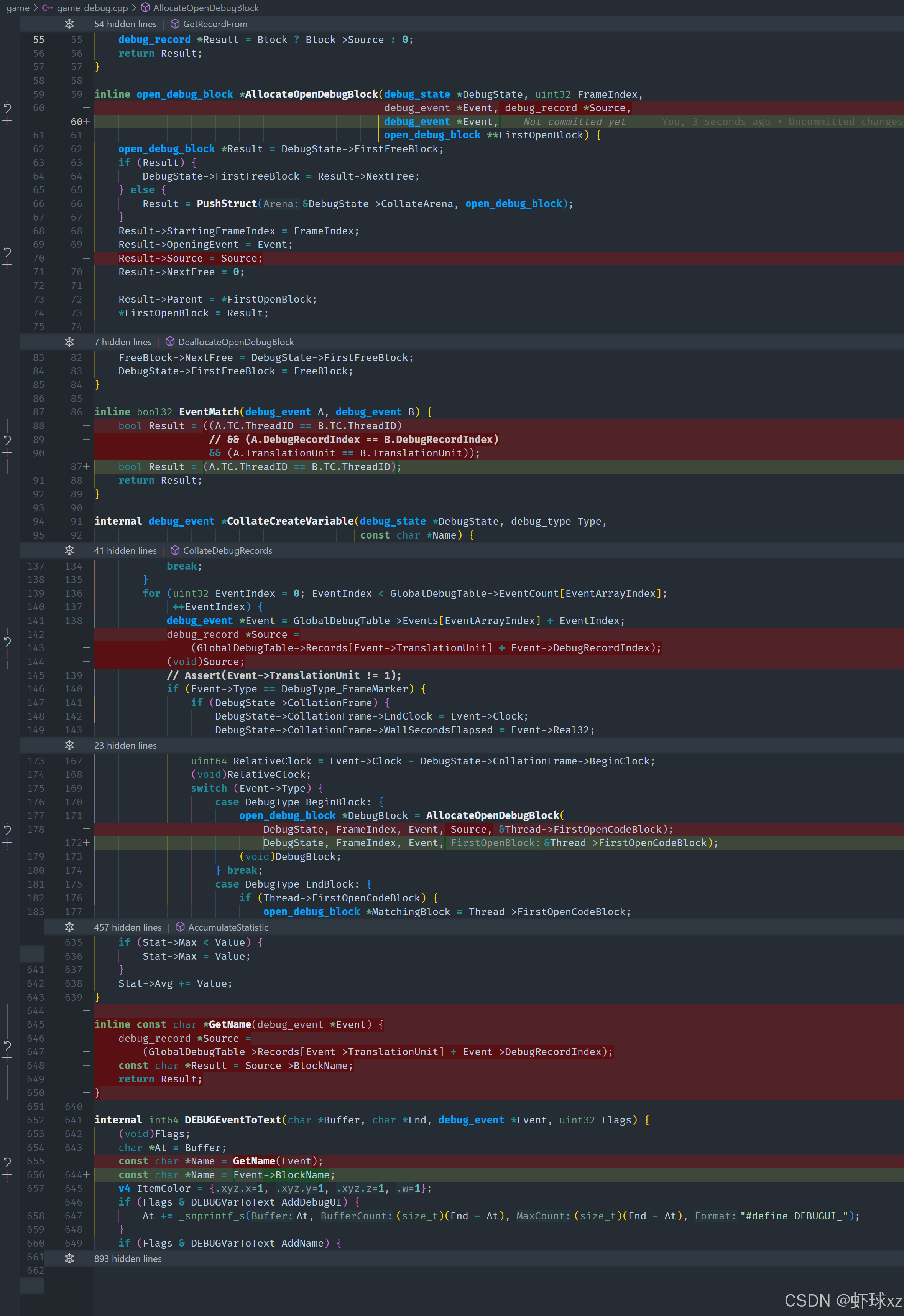Stage the deleted Result->Source assignment change
904x1316 pixels.
(x=7, y=265)
